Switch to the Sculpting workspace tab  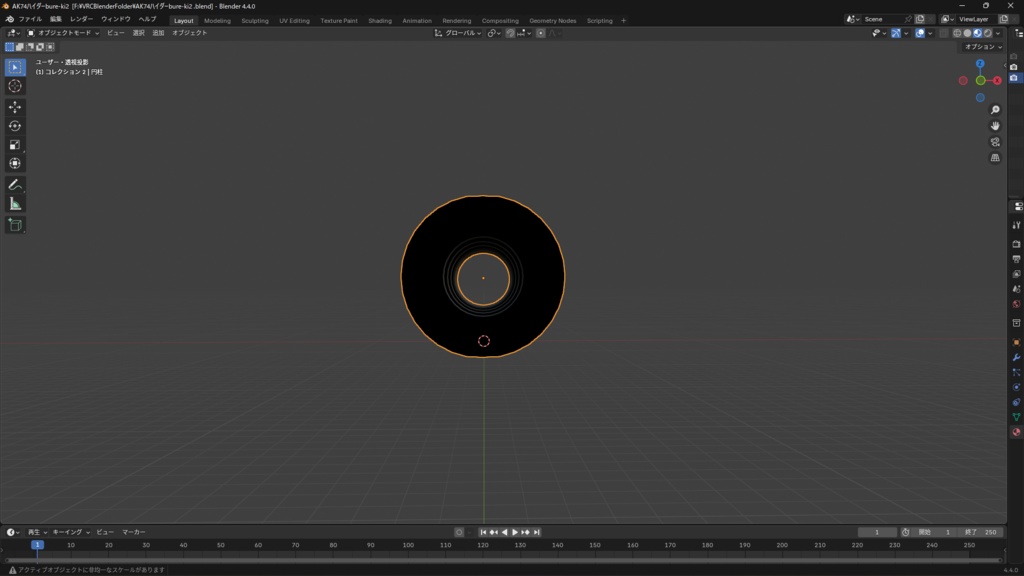pyautogui.click(x=255, y=21)
